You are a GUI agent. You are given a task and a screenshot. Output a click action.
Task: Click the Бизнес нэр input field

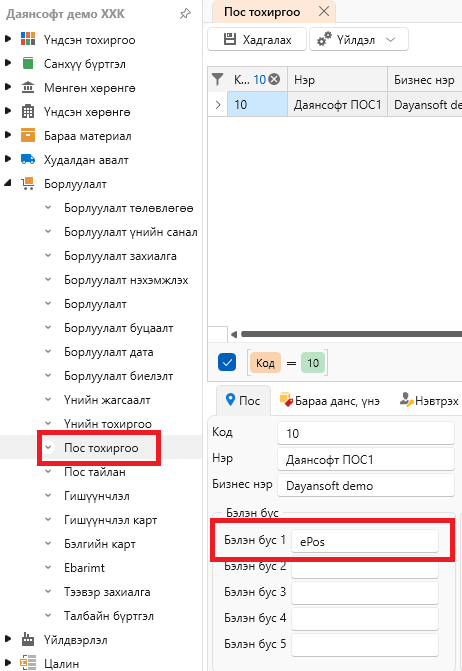point(366,485)
